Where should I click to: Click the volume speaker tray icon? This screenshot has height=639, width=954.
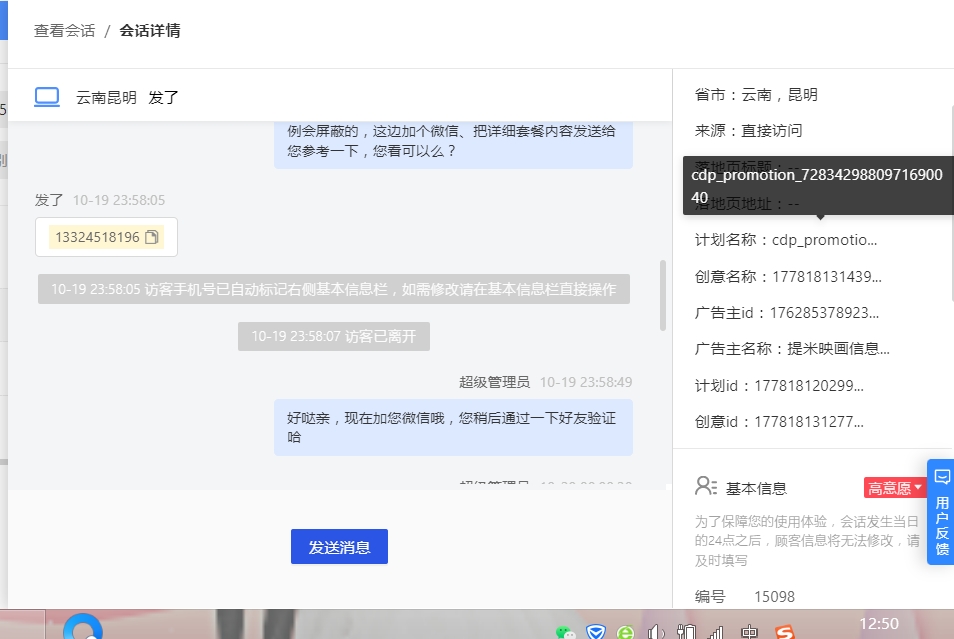click(x=655, y=632)
